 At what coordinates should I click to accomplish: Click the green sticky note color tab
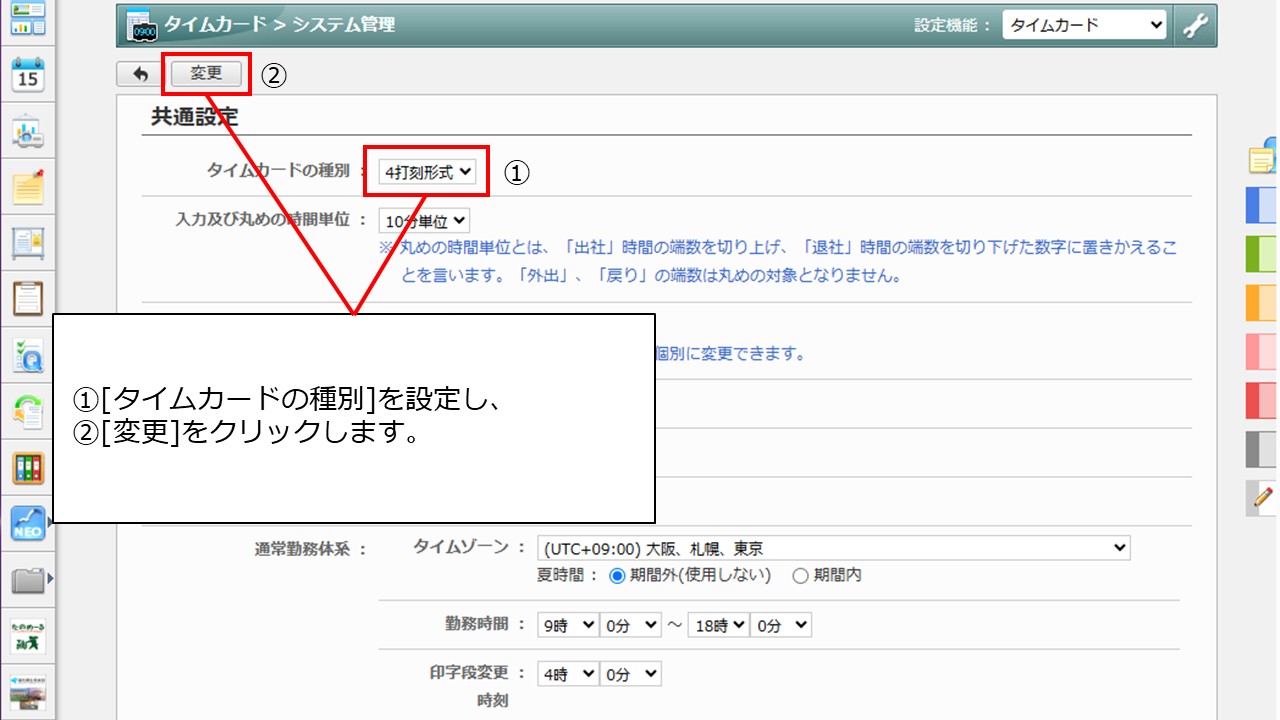(x=1261, y=254)
